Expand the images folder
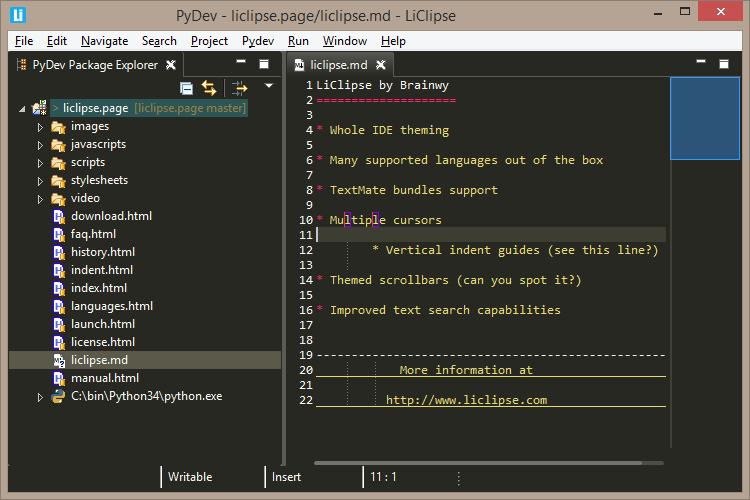750x500 pixels. (x=41, y=127)
